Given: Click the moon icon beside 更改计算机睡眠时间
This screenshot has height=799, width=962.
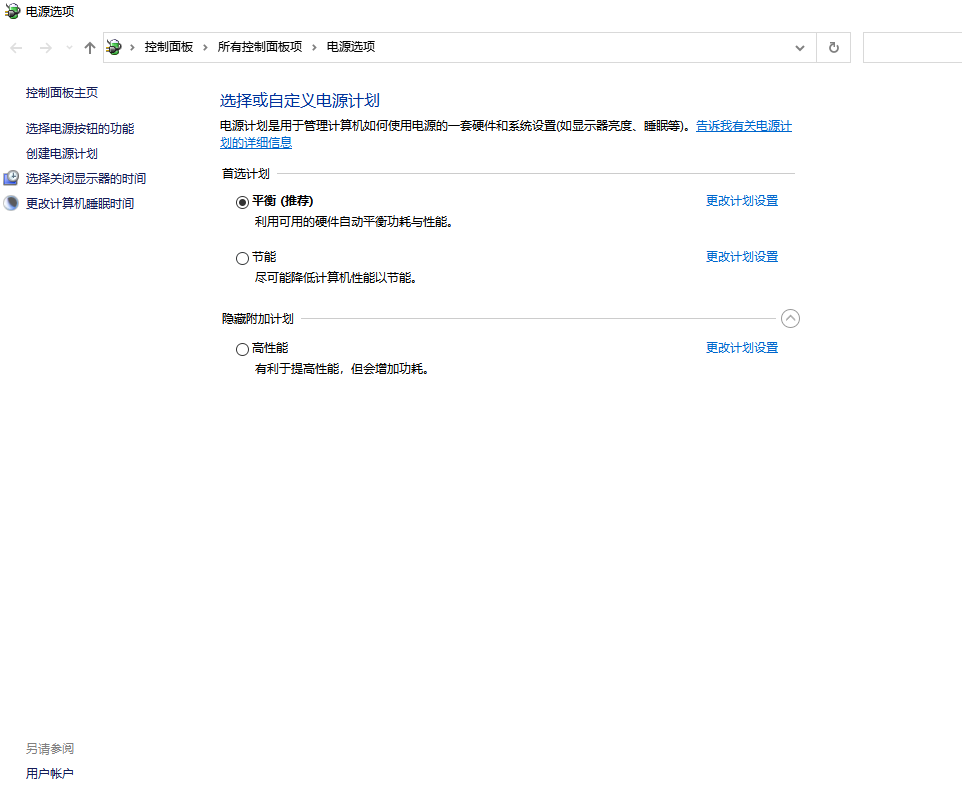Looking at the screenshot, I should coord(11,203).
